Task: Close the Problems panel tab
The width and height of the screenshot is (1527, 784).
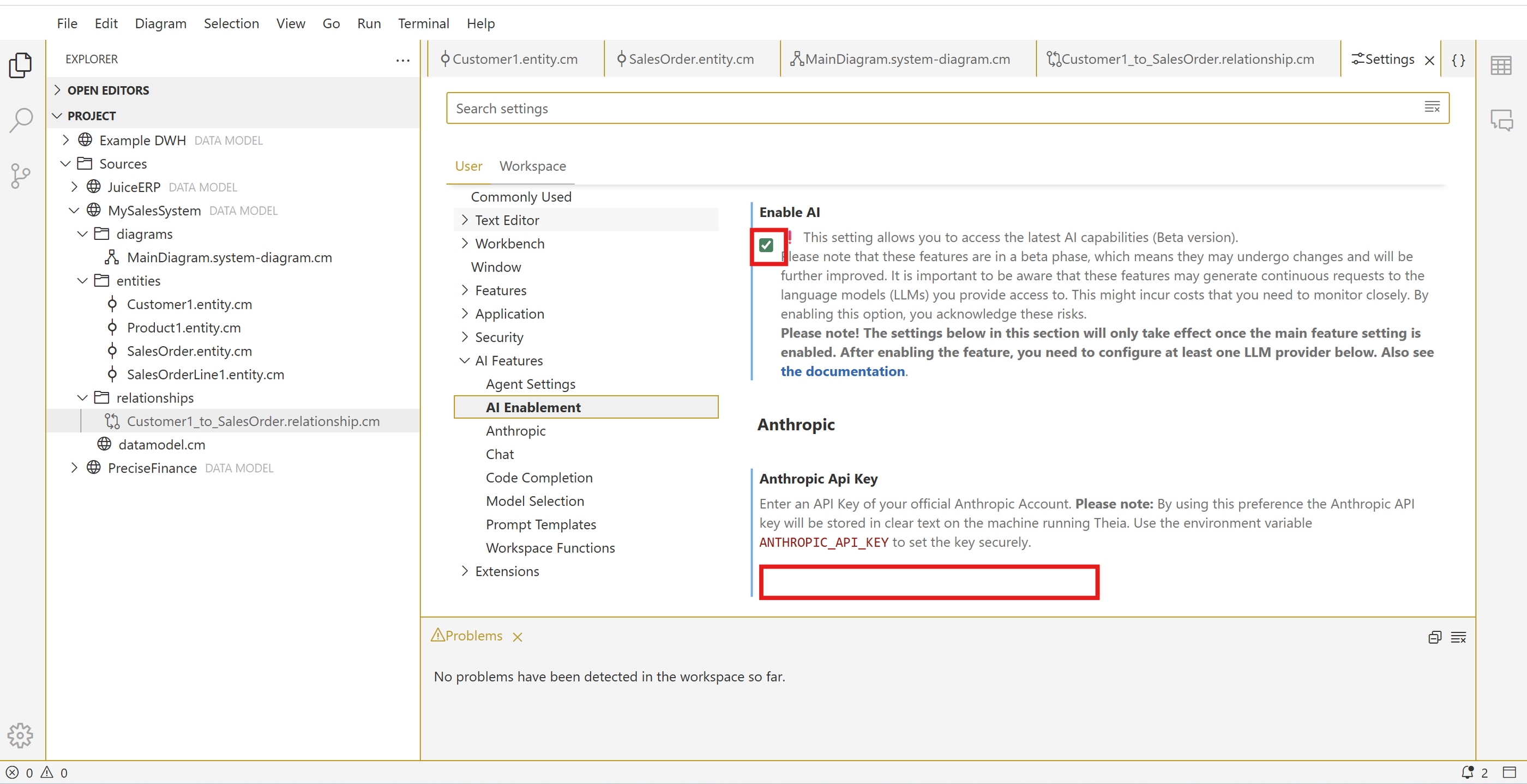Action: click(518, 637)
